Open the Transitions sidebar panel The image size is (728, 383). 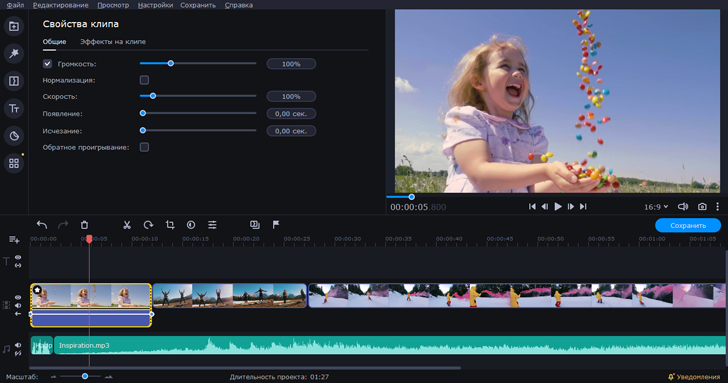pyautogui.click(x=14, y=81)
